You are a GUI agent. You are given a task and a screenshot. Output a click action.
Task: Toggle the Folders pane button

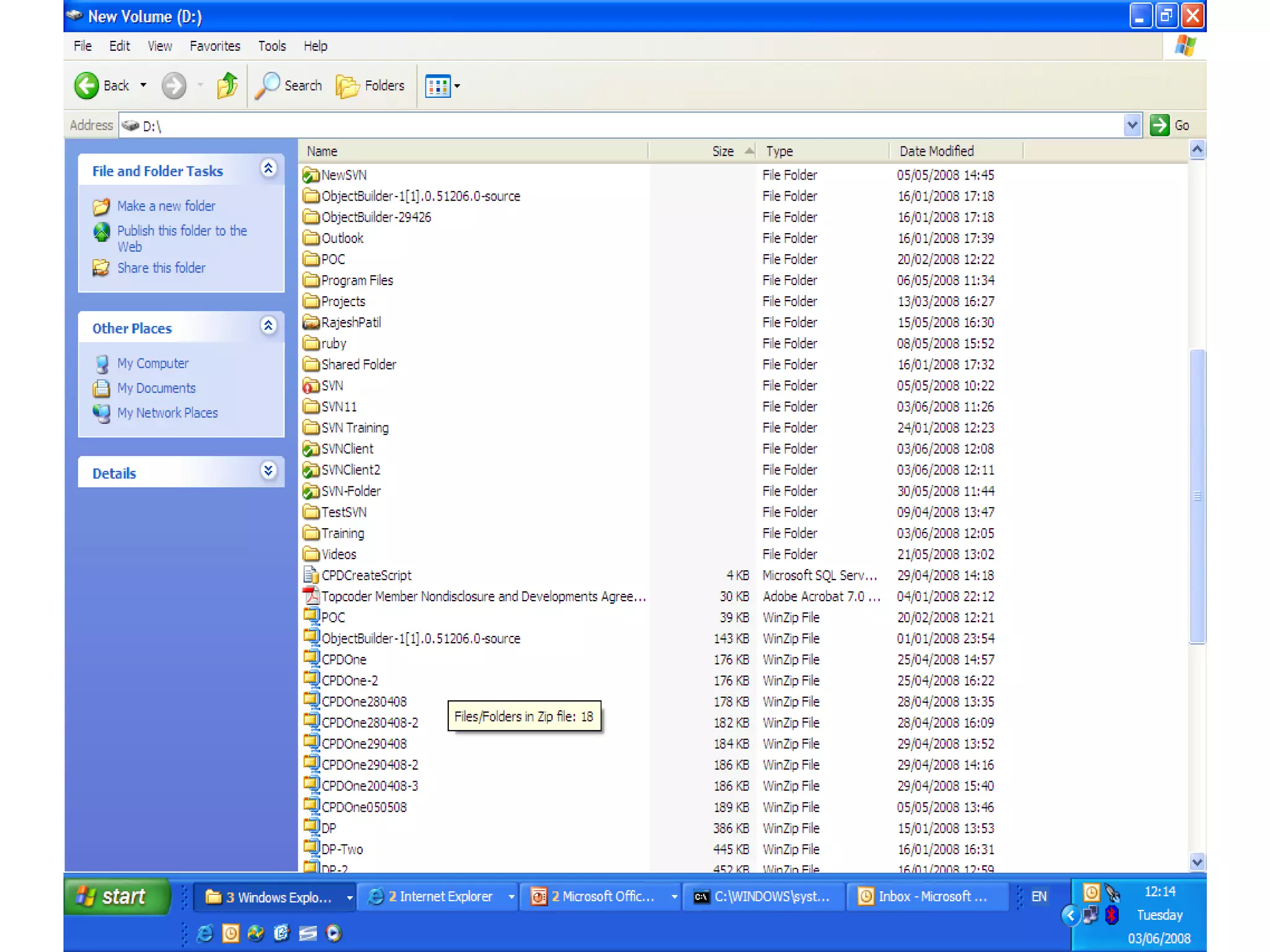click(x=370, y=86)
